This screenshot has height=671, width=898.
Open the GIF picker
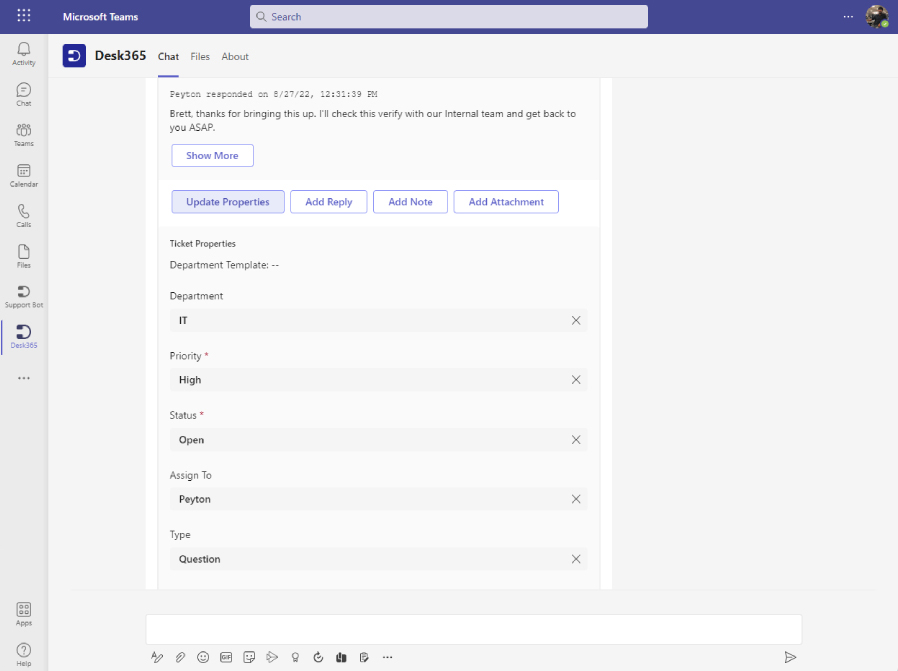(226, 657)
